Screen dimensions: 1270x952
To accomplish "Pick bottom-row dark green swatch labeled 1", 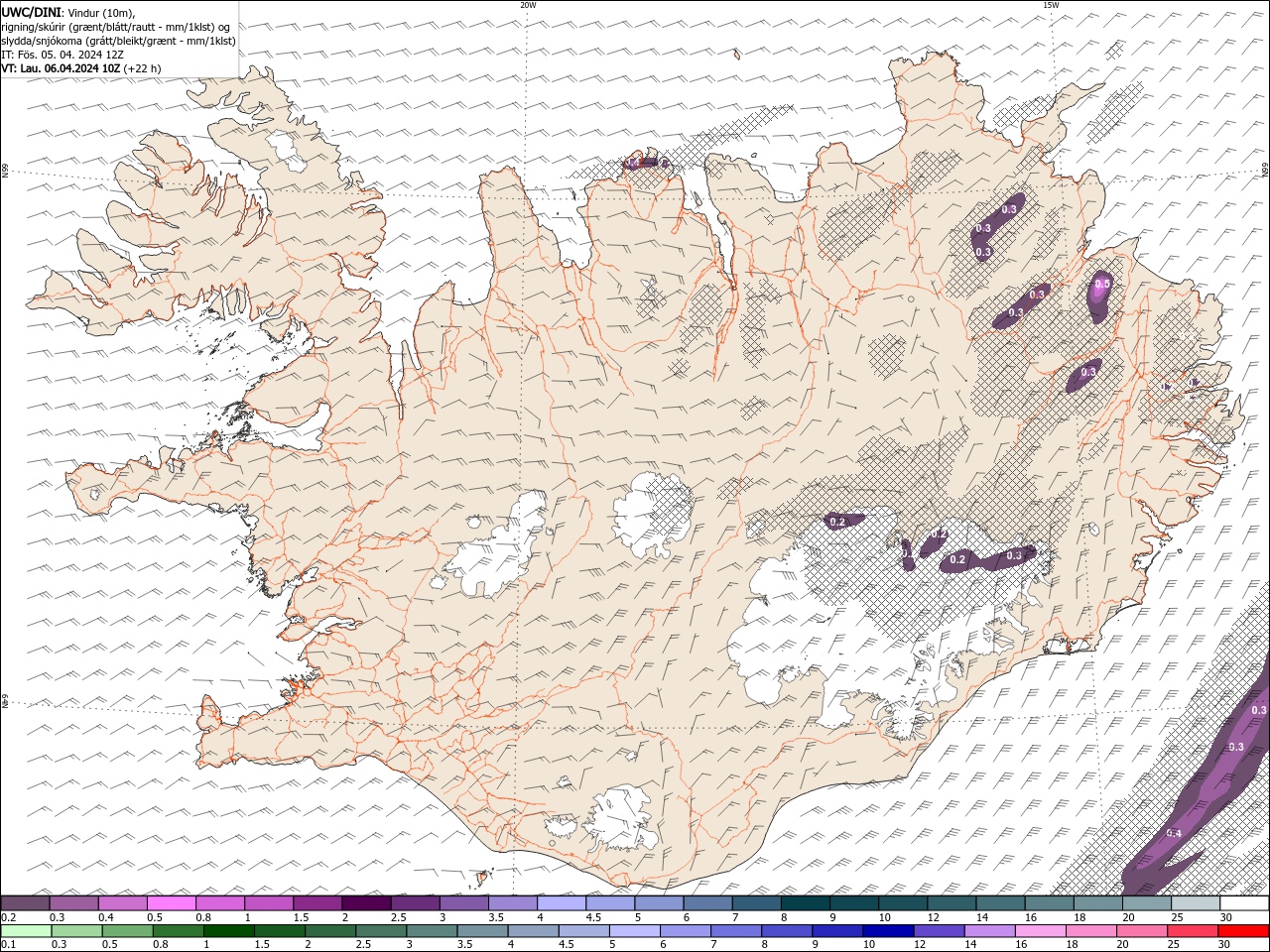I will pos(228,931).
